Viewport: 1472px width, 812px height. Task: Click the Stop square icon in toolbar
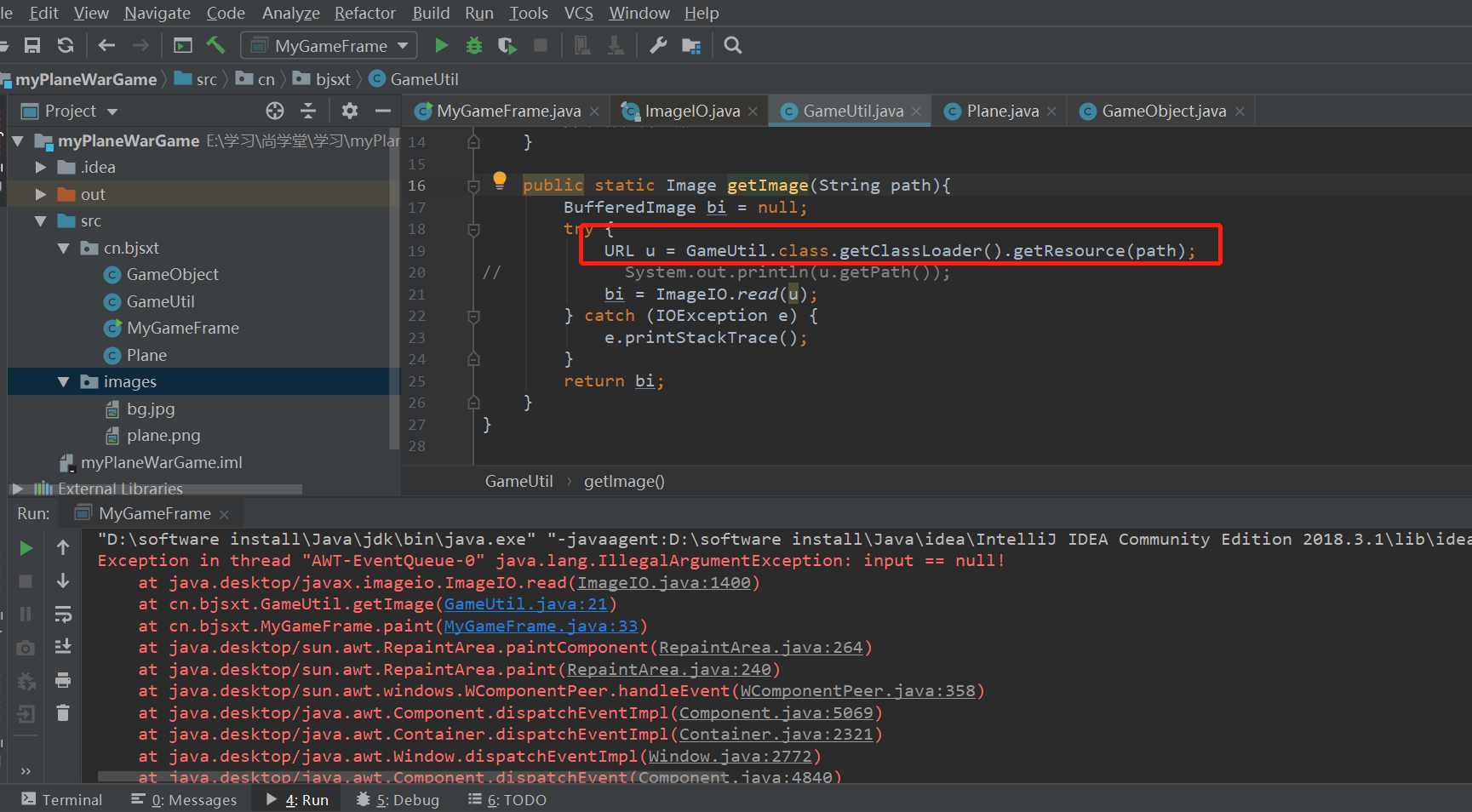point(541,45)
